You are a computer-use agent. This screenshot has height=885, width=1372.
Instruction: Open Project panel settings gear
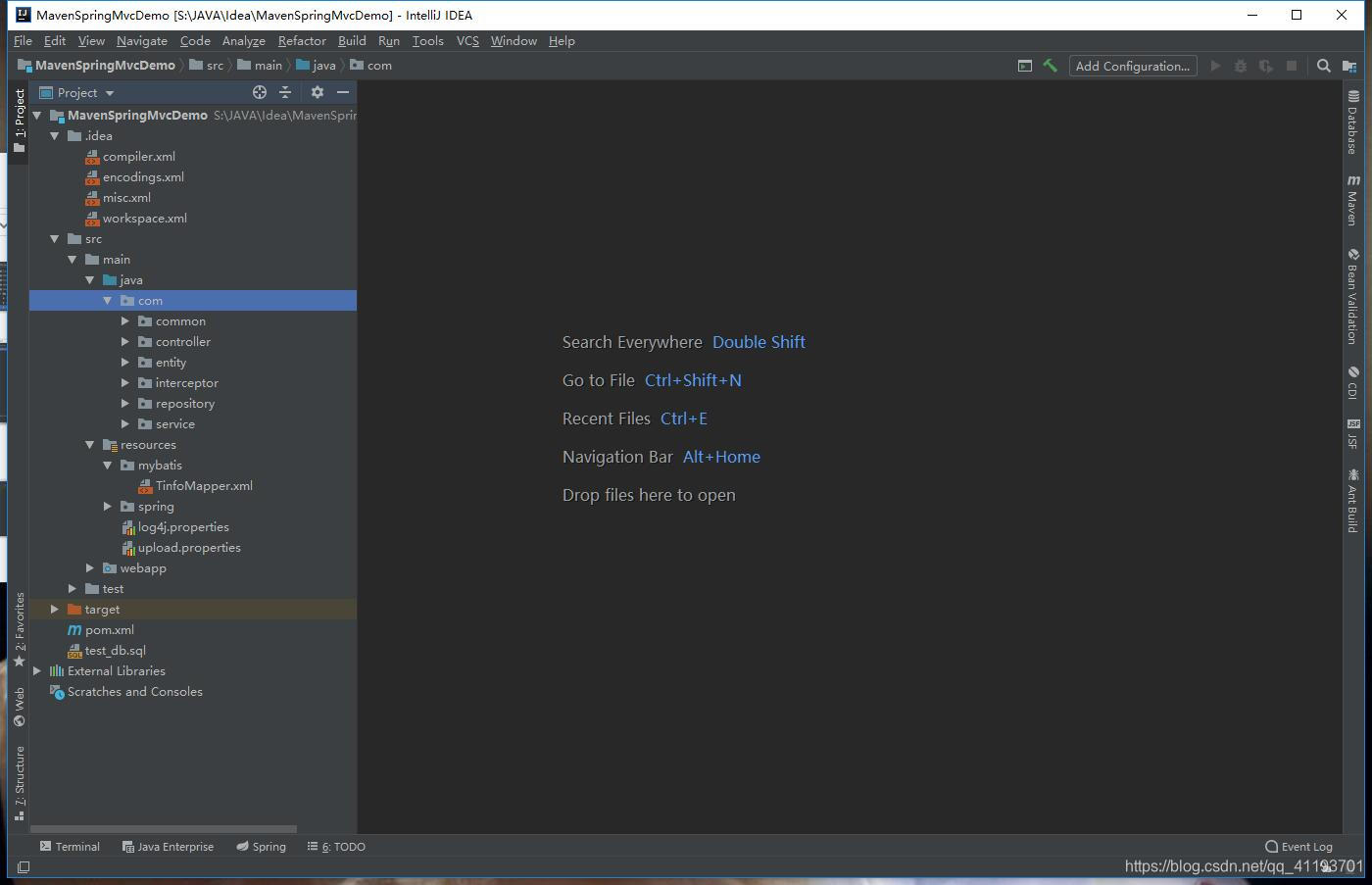tap(317, 92)
